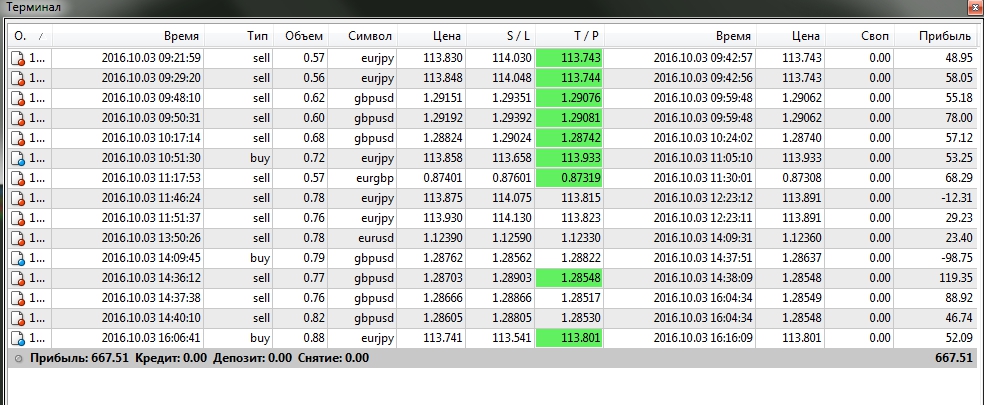
Task: Sort by the Своп column header
Action: [x=859, y=36]
